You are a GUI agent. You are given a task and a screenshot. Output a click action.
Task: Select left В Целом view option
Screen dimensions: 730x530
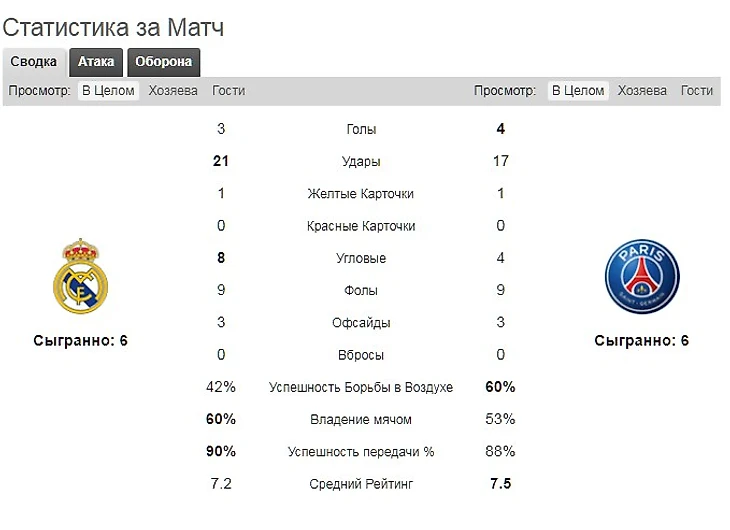[107, 91]
